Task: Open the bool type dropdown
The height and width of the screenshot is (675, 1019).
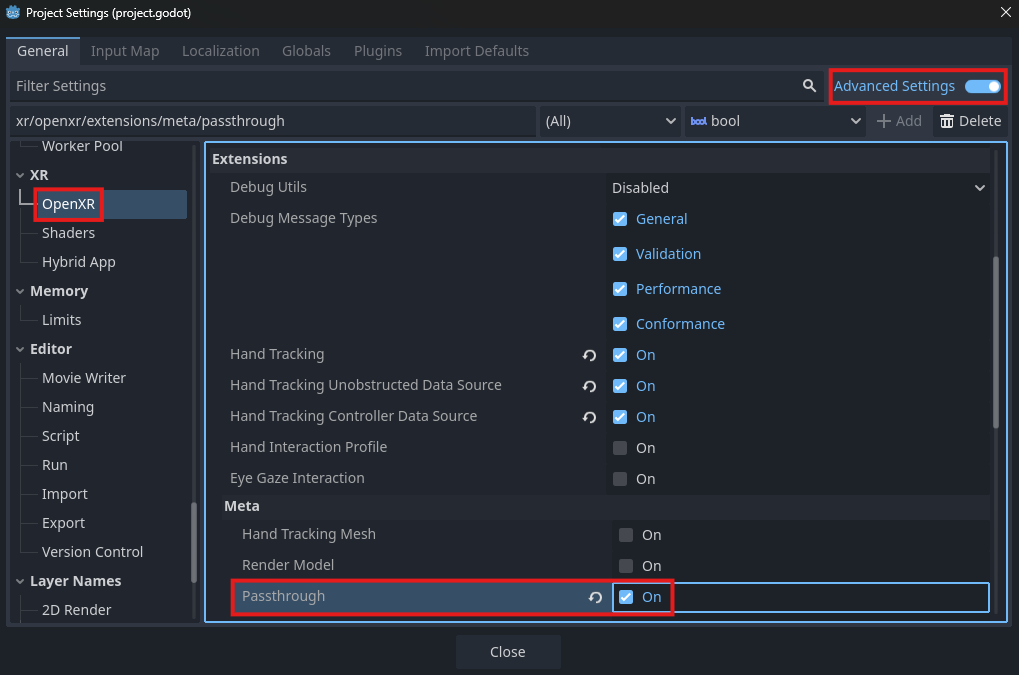Action: 775,121
